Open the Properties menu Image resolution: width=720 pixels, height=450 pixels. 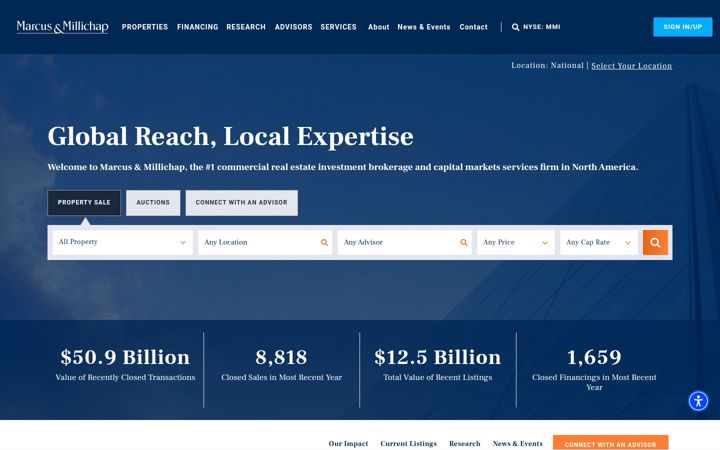[x=145, y=27]
